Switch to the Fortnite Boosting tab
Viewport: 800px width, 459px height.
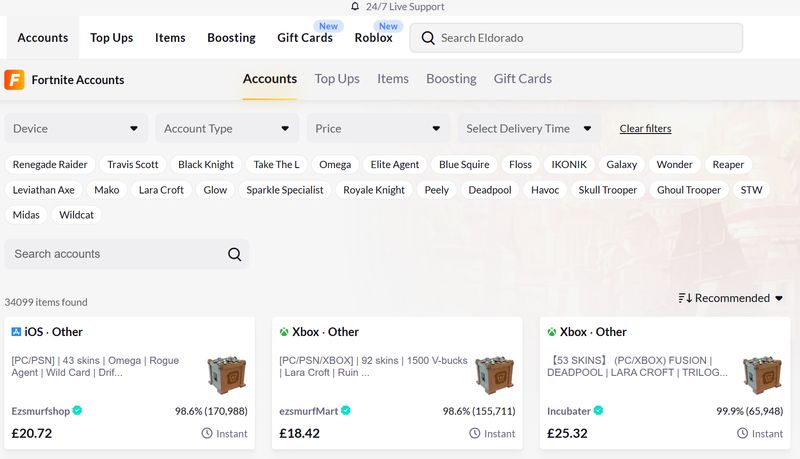pos(452,79)
